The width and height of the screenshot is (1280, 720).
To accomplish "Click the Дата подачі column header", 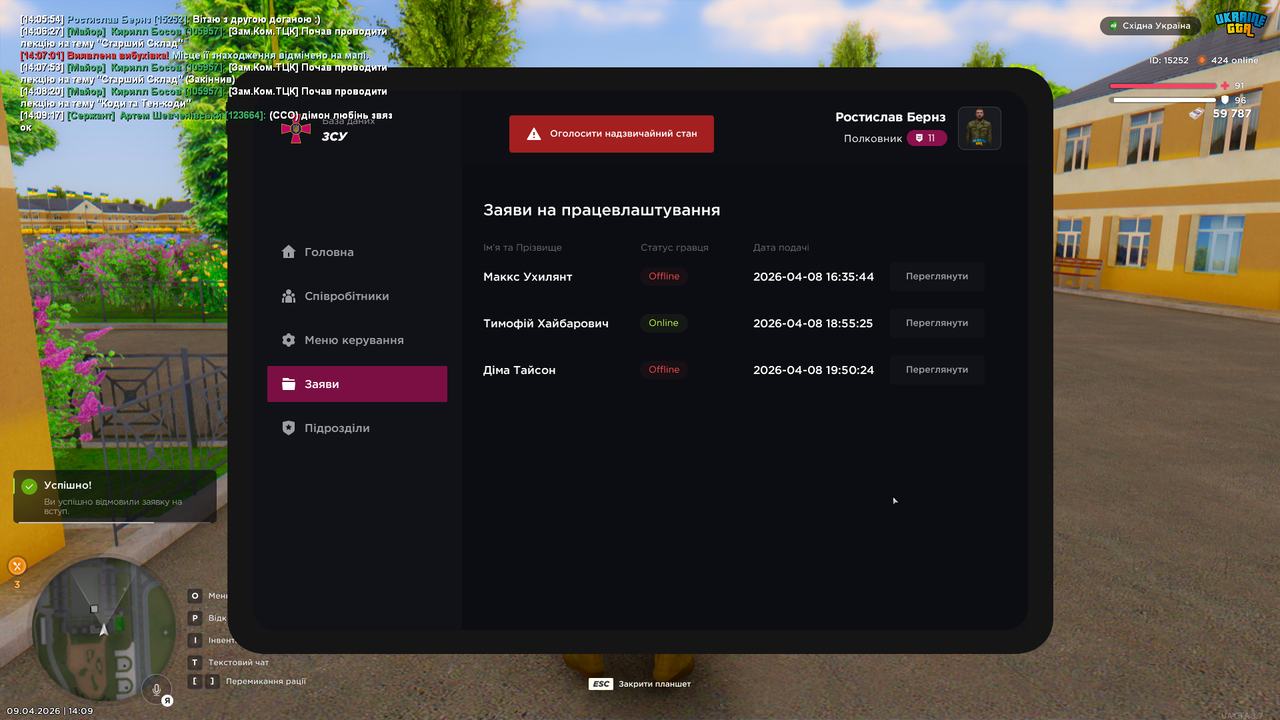I will click(781, 248).
